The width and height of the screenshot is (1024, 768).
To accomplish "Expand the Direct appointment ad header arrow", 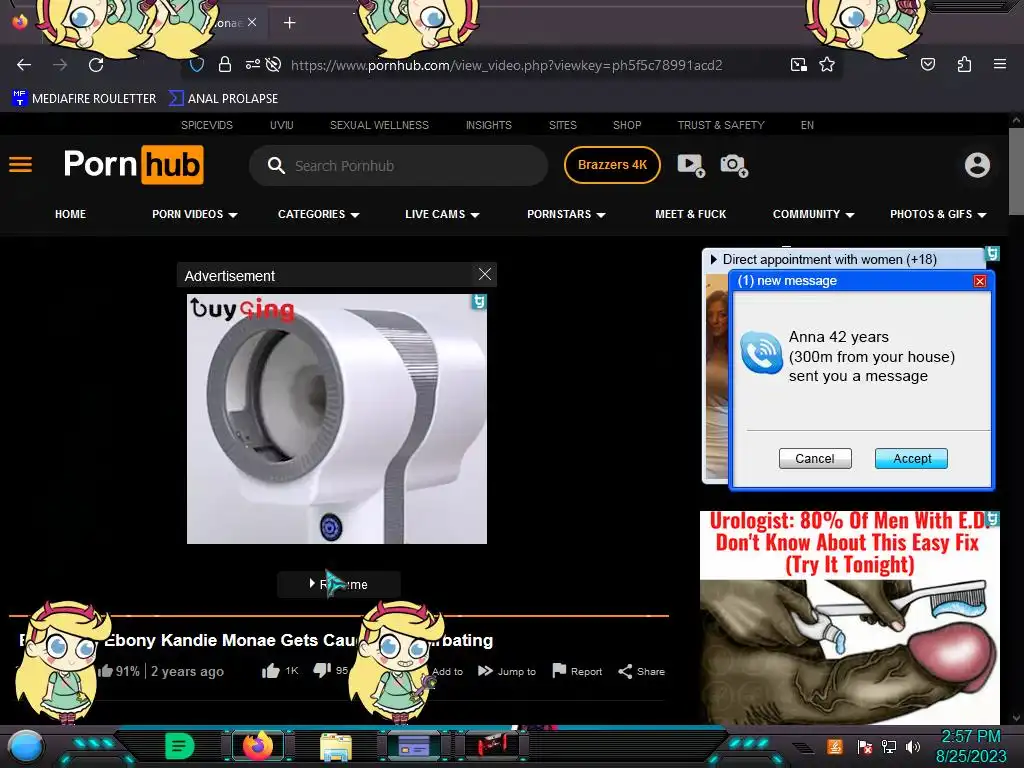I will 713,259.
